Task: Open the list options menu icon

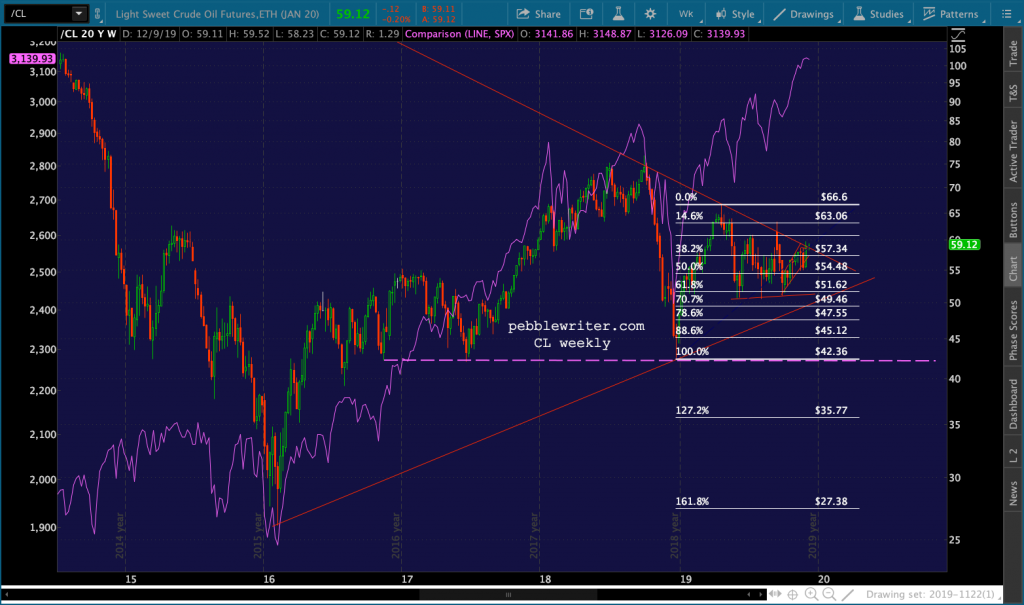Action: [1006, 14]
